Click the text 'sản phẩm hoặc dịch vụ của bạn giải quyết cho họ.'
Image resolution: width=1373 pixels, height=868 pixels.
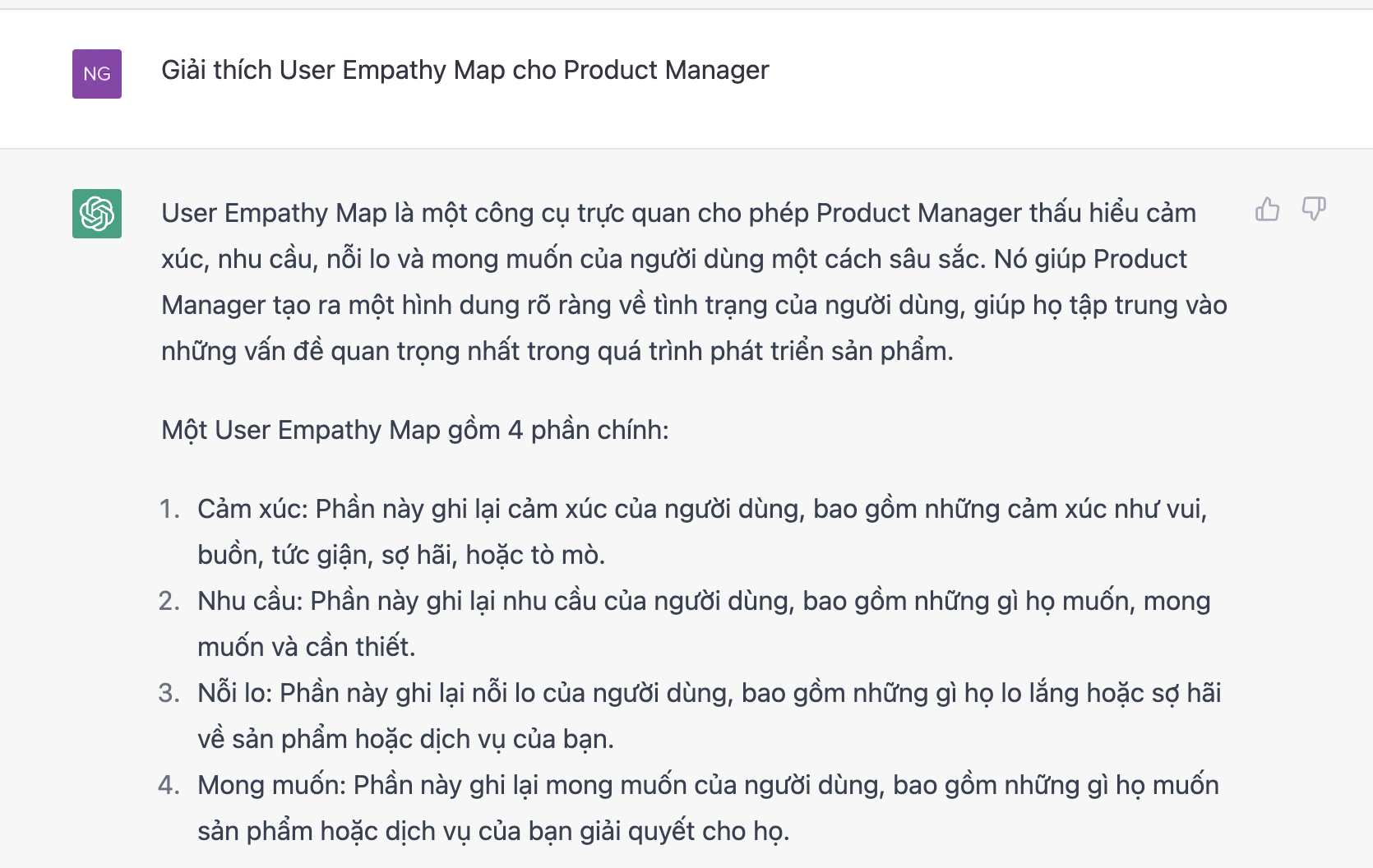pos(492,831)
